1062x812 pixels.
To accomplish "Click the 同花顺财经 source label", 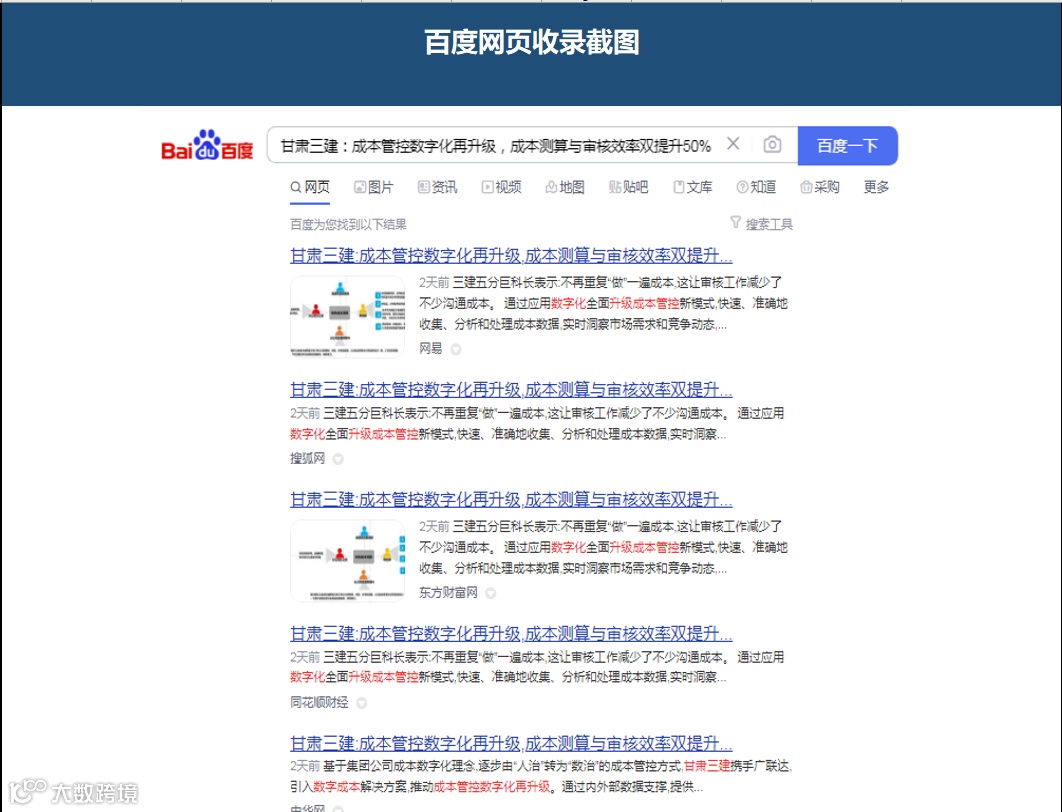I will point(319,702).
